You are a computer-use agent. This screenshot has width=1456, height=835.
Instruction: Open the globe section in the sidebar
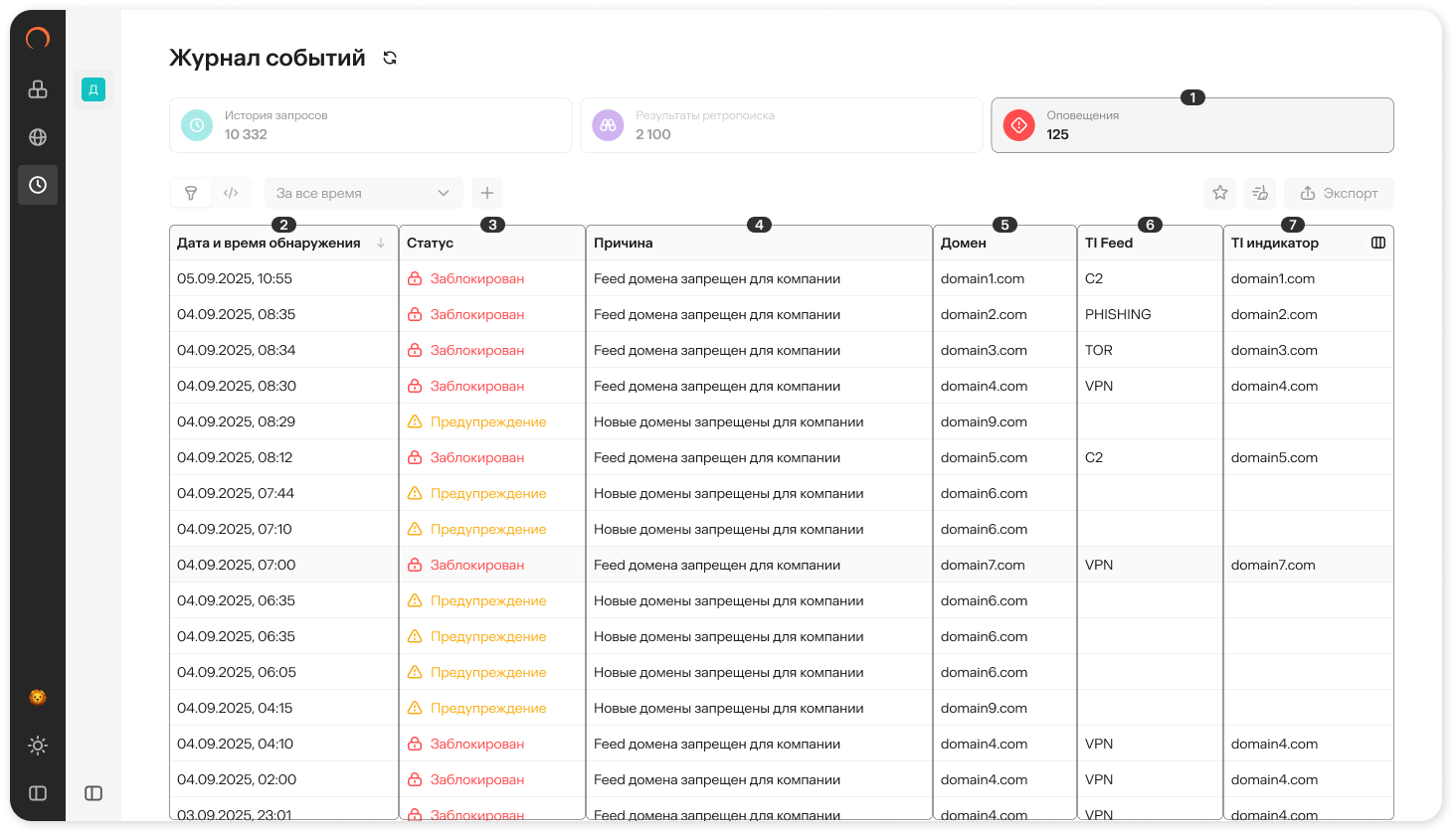click(x=38, y=137)
